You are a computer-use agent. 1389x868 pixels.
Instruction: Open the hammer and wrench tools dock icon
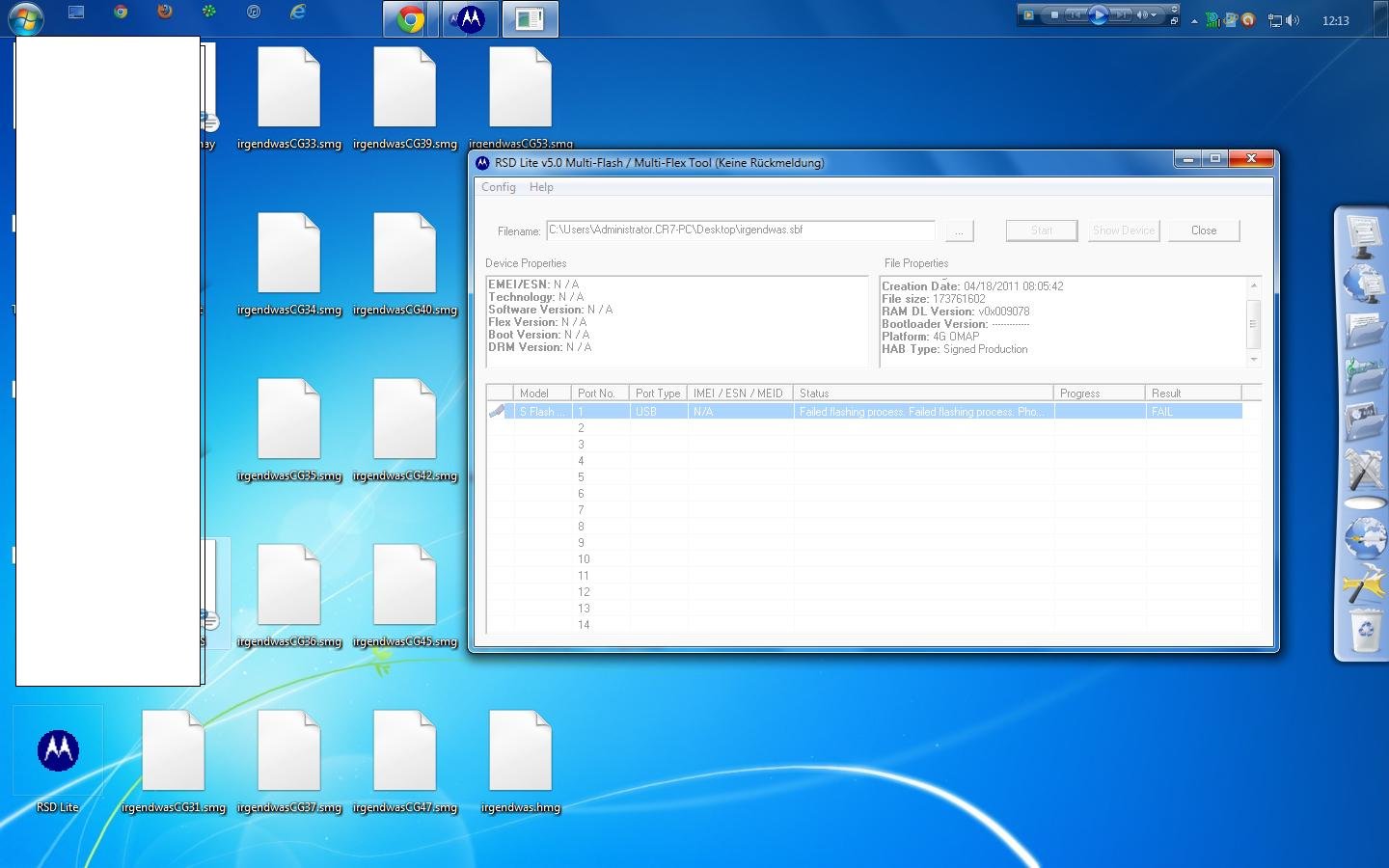pyautogui.click(x=1364, y=470)
